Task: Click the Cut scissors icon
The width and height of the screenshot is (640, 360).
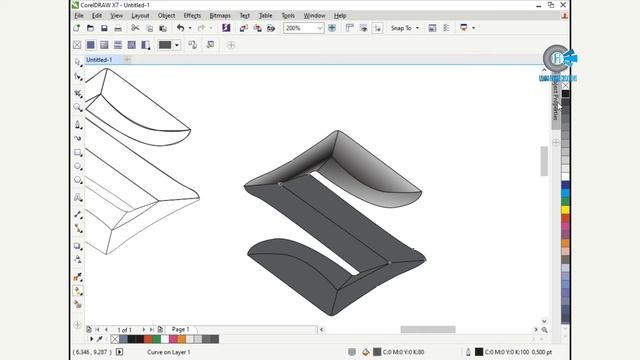Action: click(x=135, y=28)
